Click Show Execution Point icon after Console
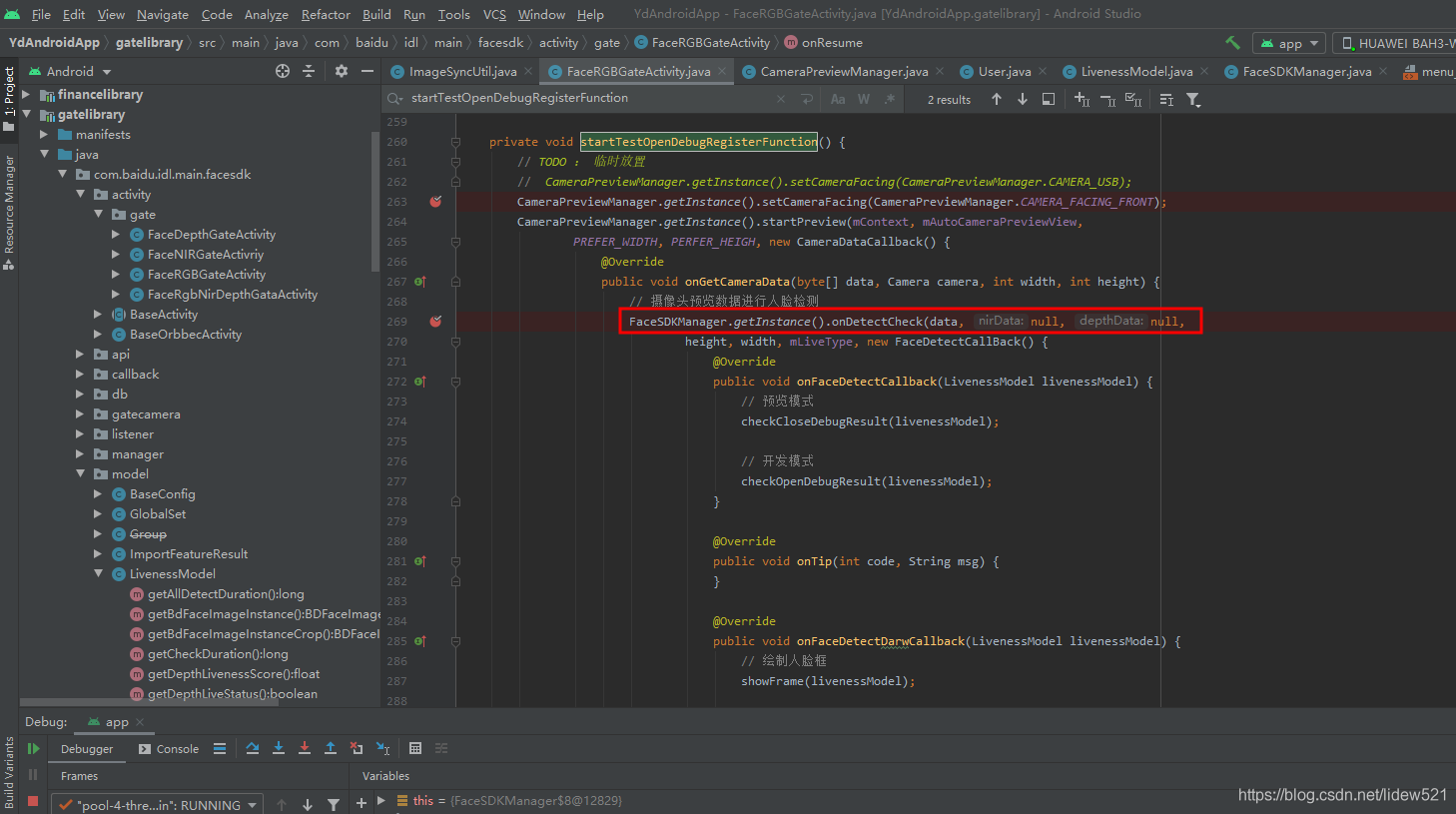Image resolution: width=1456 pixels, height=814 pixels. tap(220, 748)
